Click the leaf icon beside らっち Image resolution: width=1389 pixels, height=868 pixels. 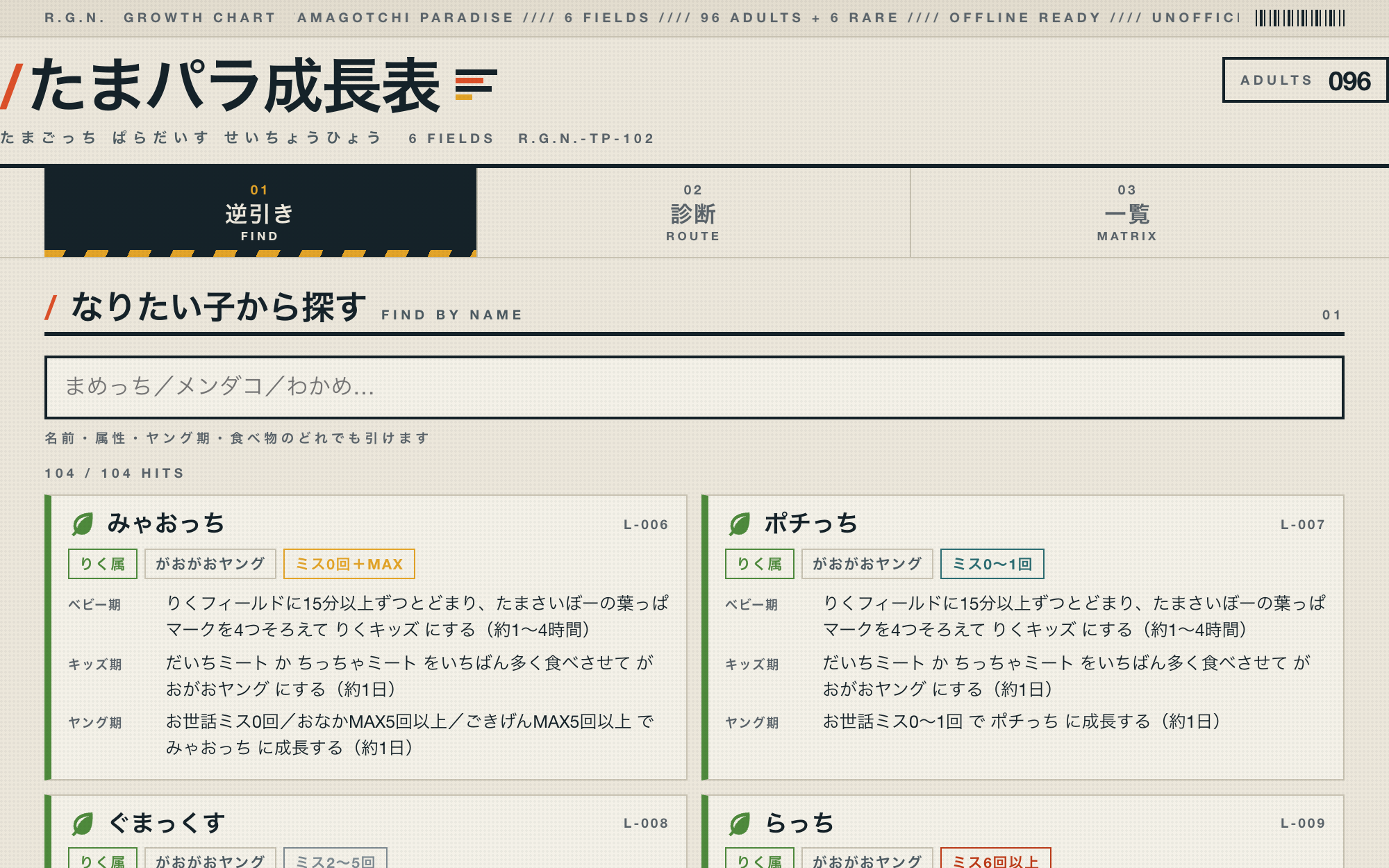(x=740, y=824)
